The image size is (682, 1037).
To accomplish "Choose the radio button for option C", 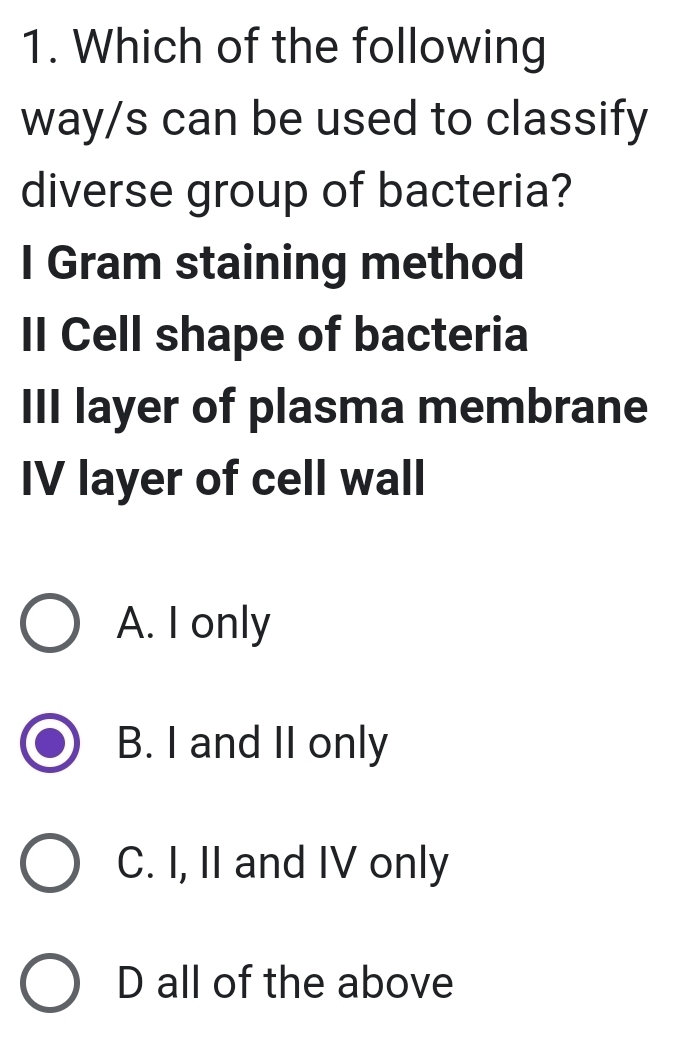I will coord(49,864).
